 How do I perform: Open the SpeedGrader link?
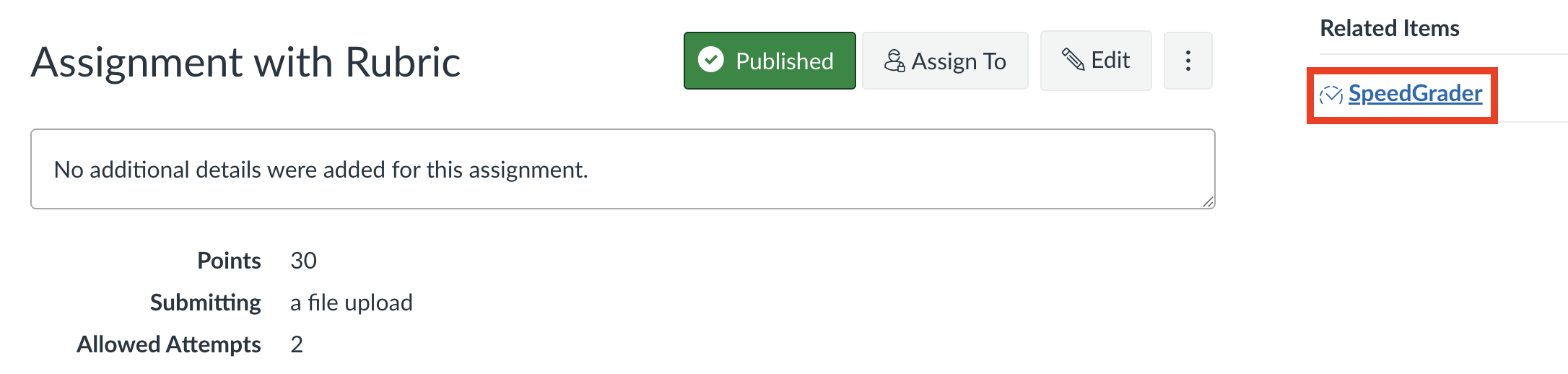1415,93
